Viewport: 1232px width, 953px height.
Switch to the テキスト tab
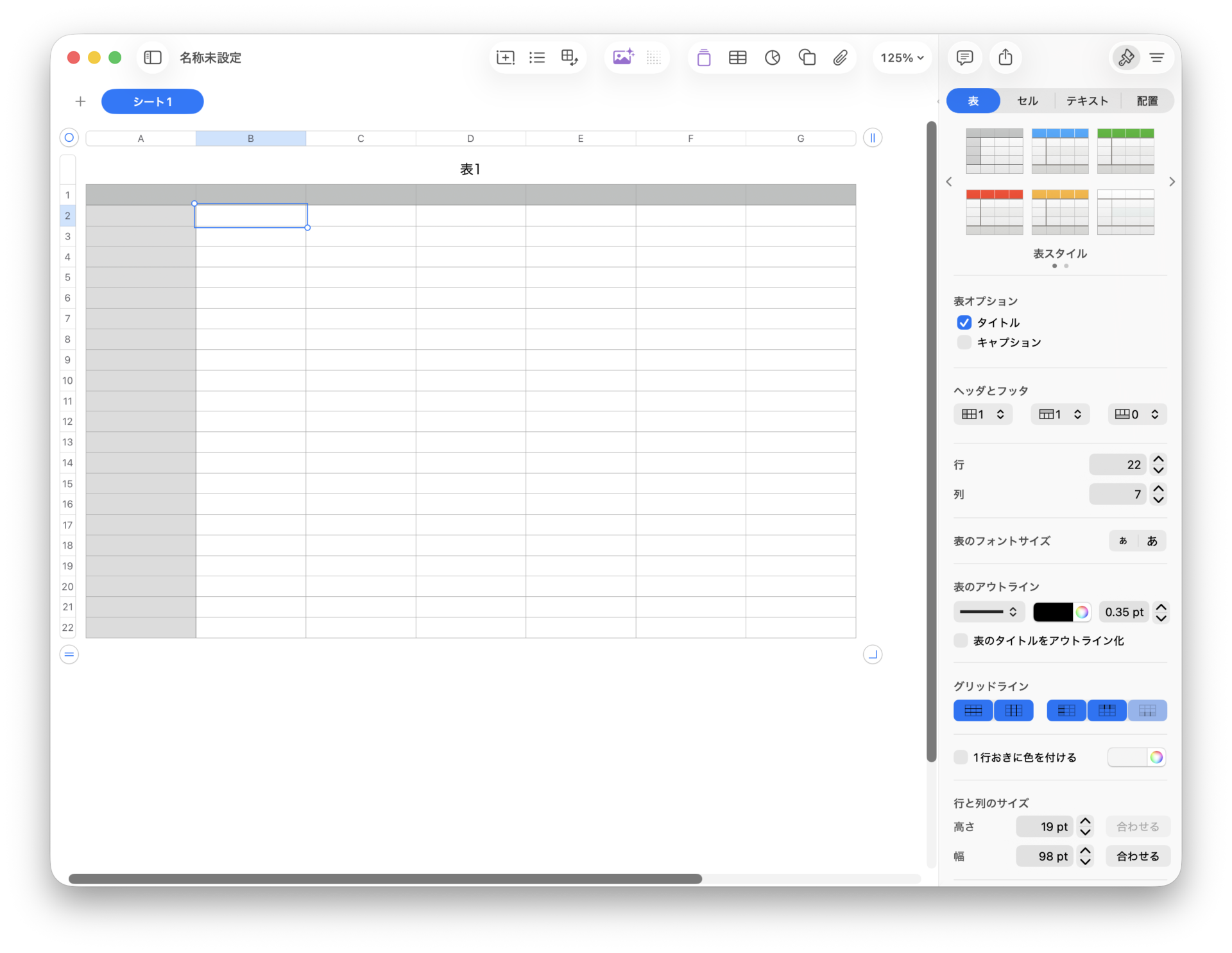1087,101
